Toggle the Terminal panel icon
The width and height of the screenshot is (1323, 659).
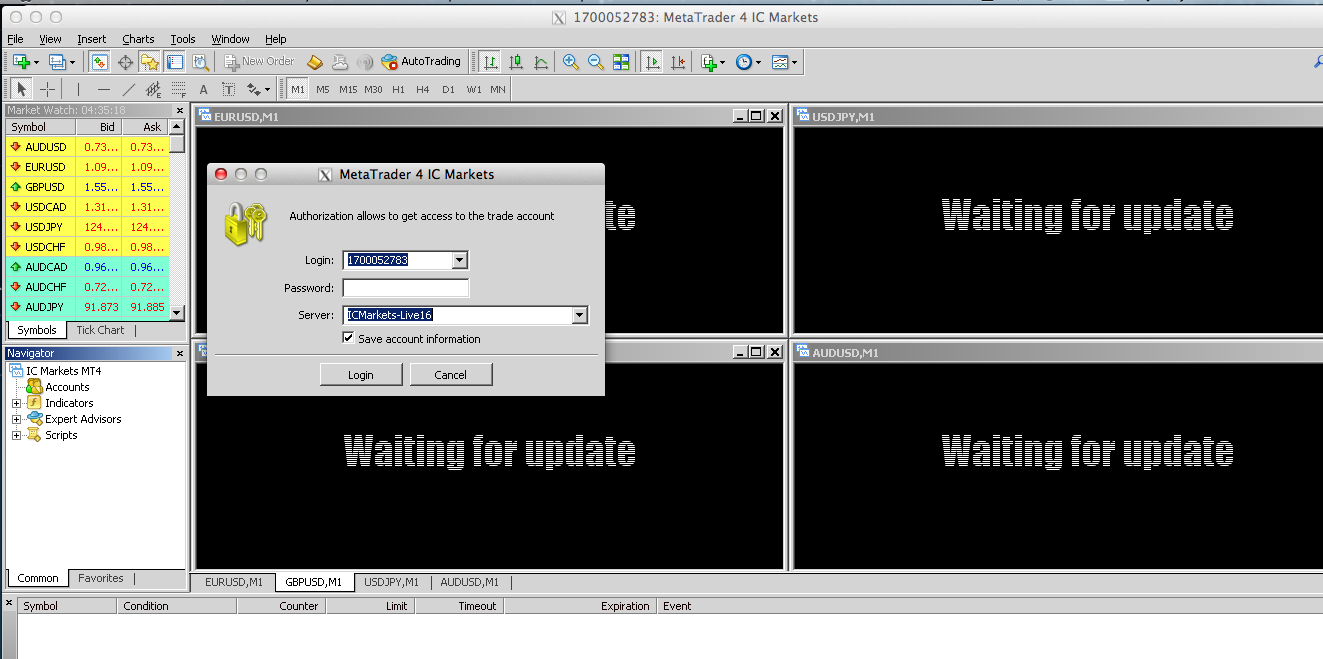click(x=175, y=62)
